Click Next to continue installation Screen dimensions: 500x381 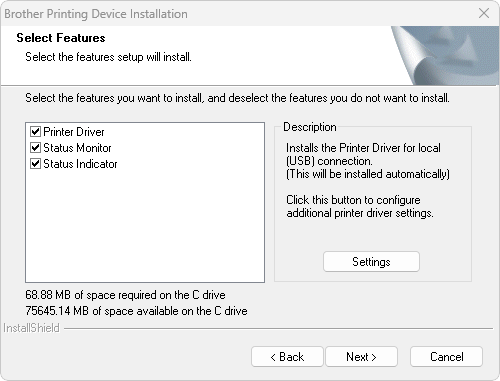(361, 357)
